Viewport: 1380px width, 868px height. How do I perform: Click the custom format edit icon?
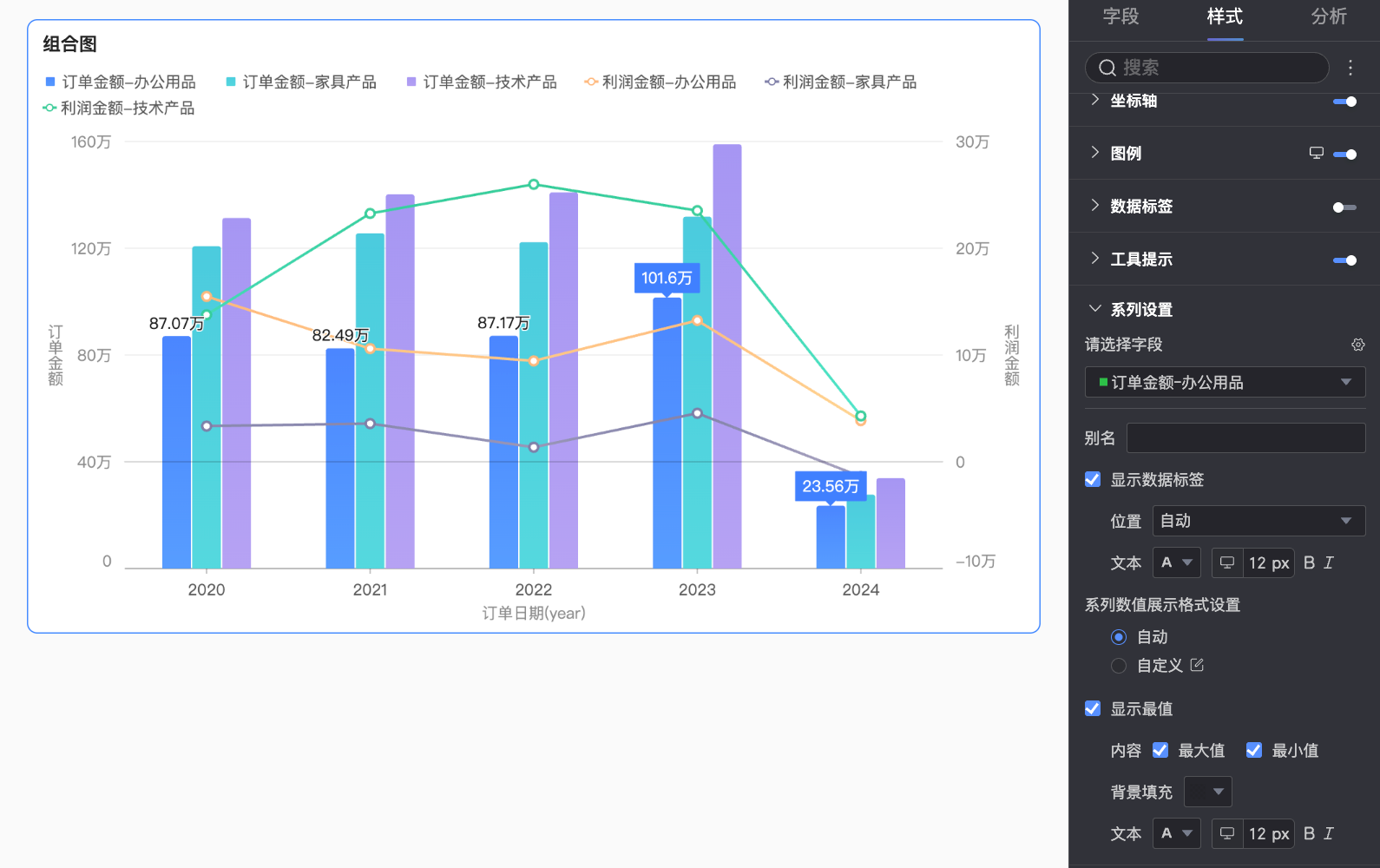(1197, 665)
